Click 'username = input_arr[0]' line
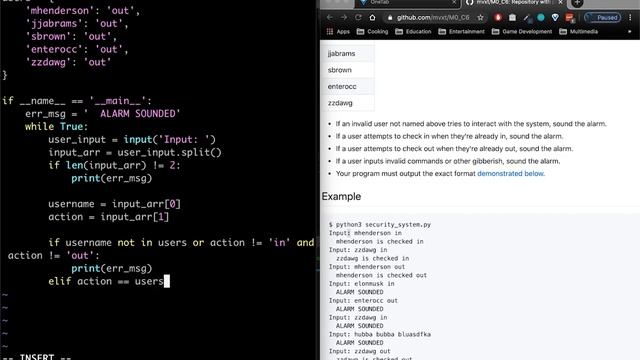This screenshot has height=360, width=640. [114, 204]
